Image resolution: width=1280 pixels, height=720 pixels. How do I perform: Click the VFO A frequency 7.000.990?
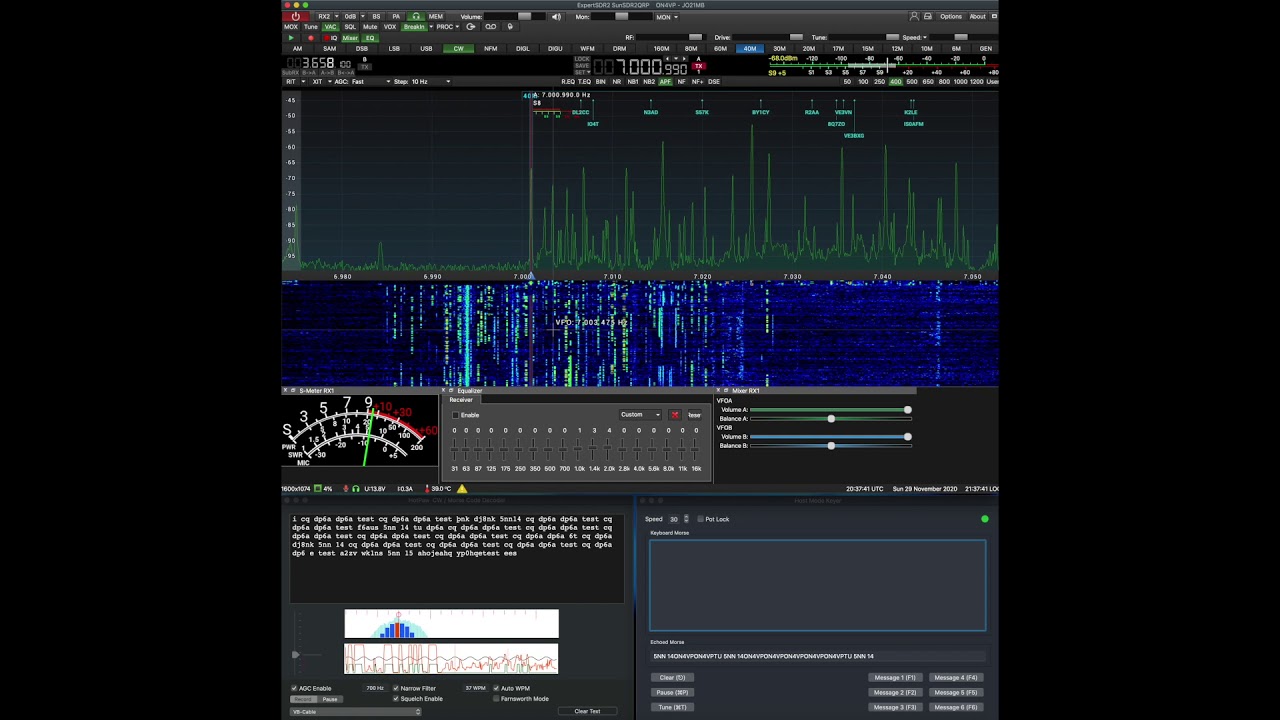(640, 68)
